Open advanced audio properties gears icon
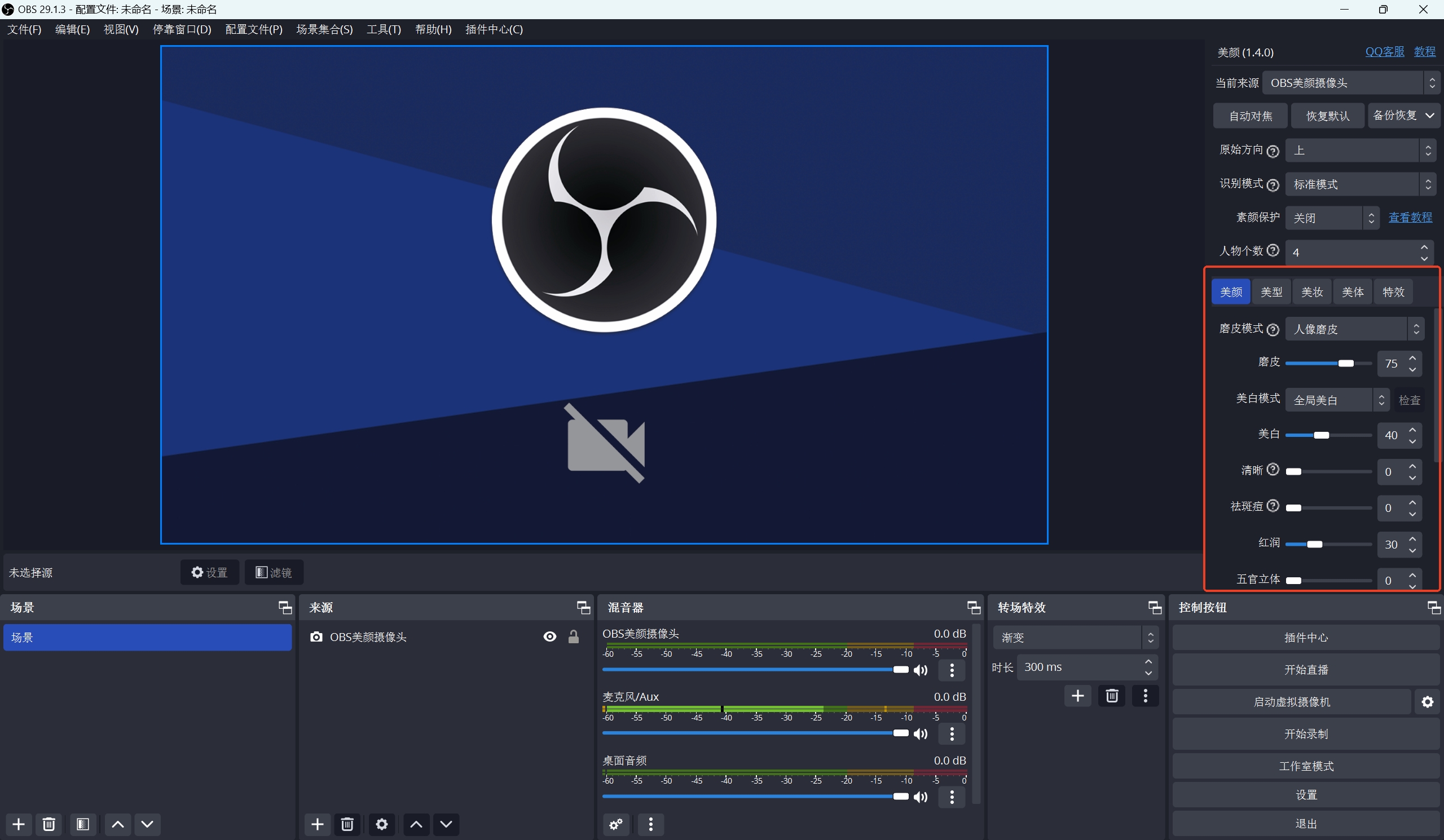1444x840 pixels. pyautogui.click(x=616, y=824)
